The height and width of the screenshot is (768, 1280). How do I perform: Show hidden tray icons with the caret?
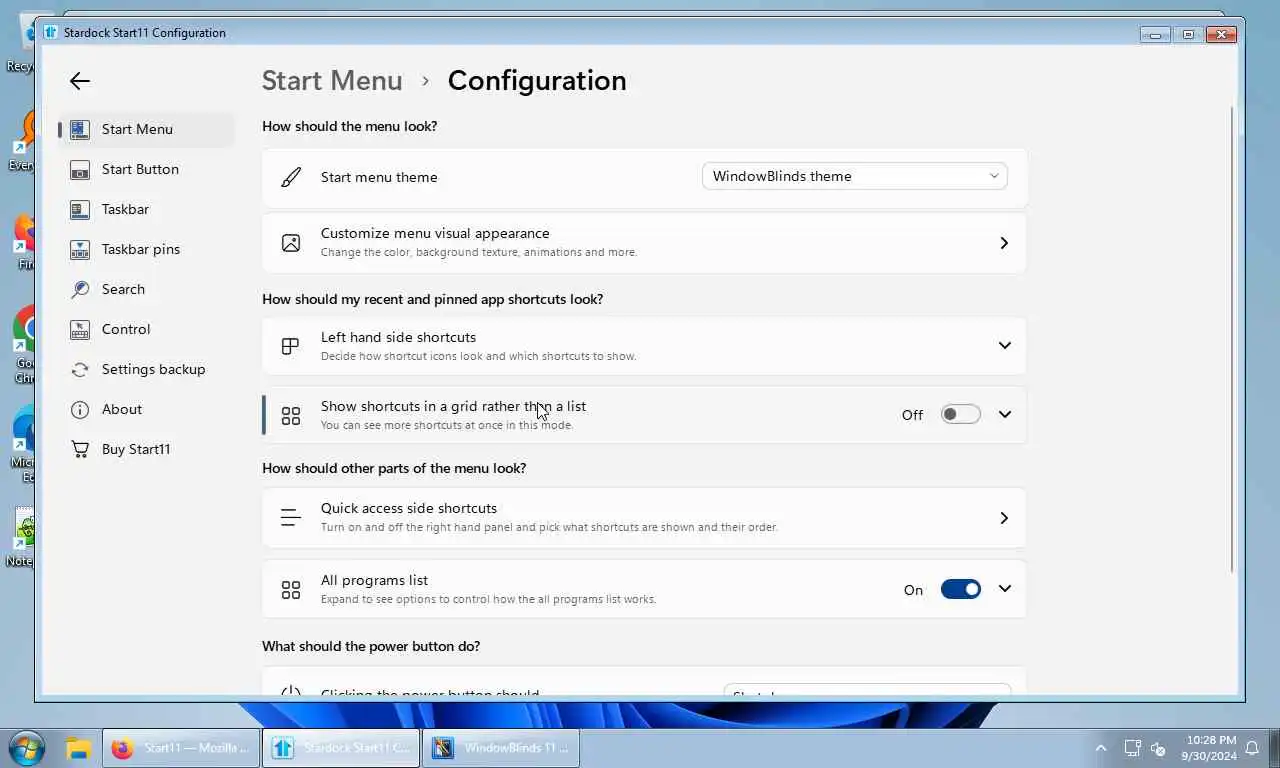(1101, 748)
